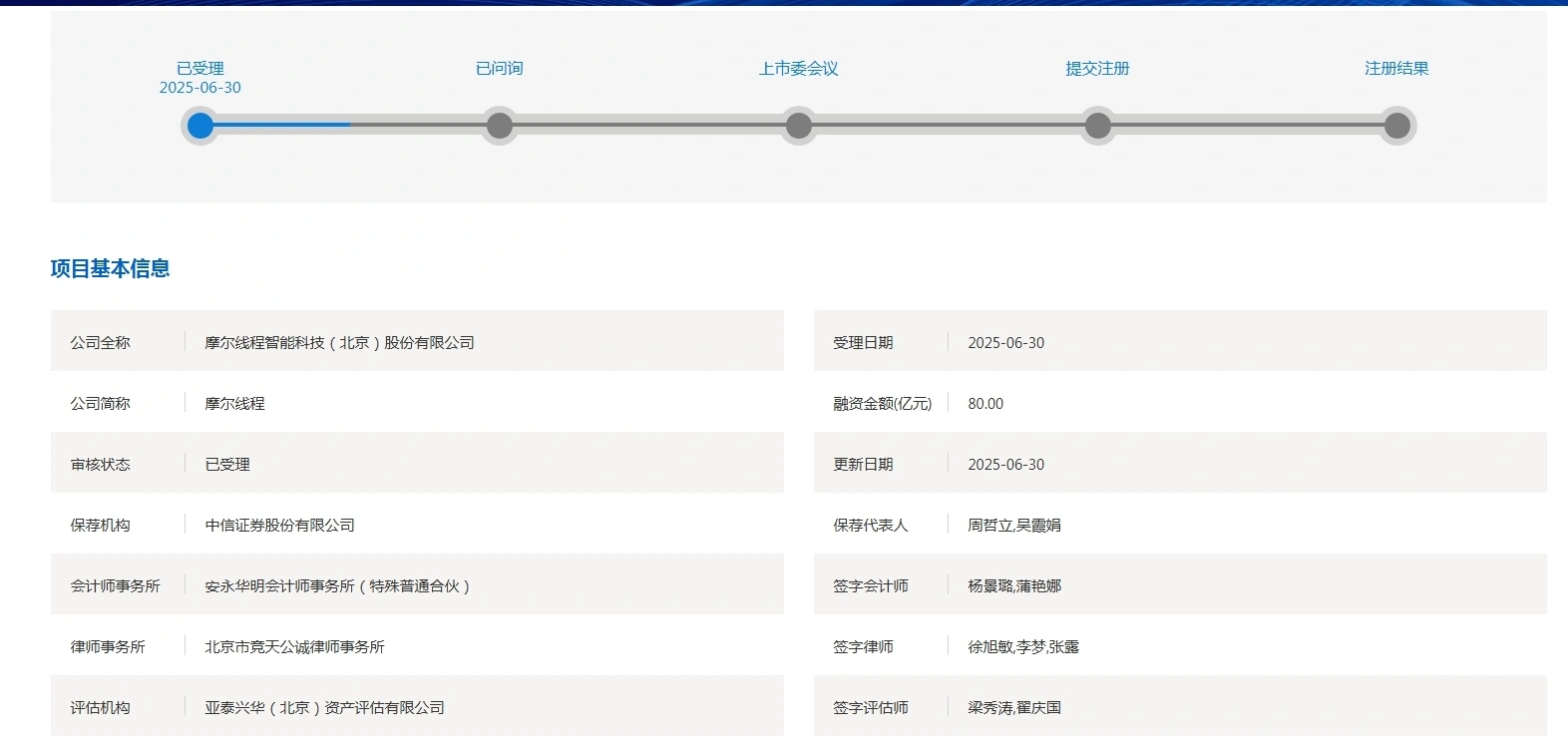Select the 已受理 stage label

pos(200,68)
